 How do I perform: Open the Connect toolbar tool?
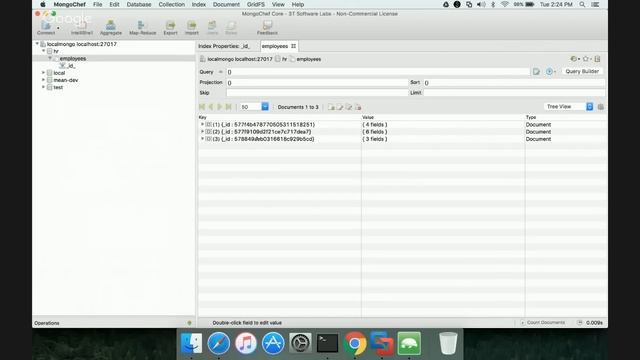click(46, 27)
